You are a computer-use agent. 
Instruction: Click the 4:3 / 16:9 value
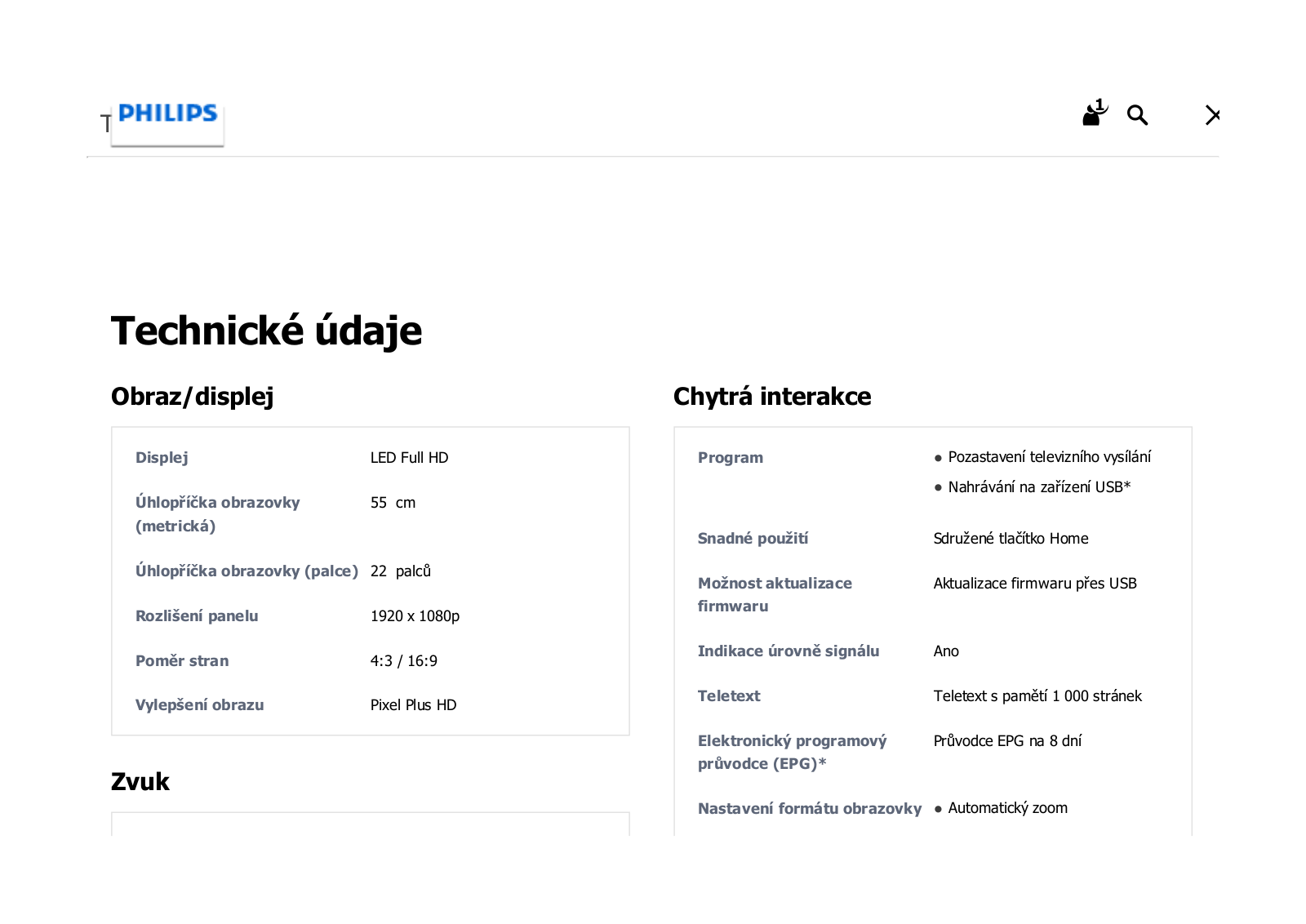(404, 661)
